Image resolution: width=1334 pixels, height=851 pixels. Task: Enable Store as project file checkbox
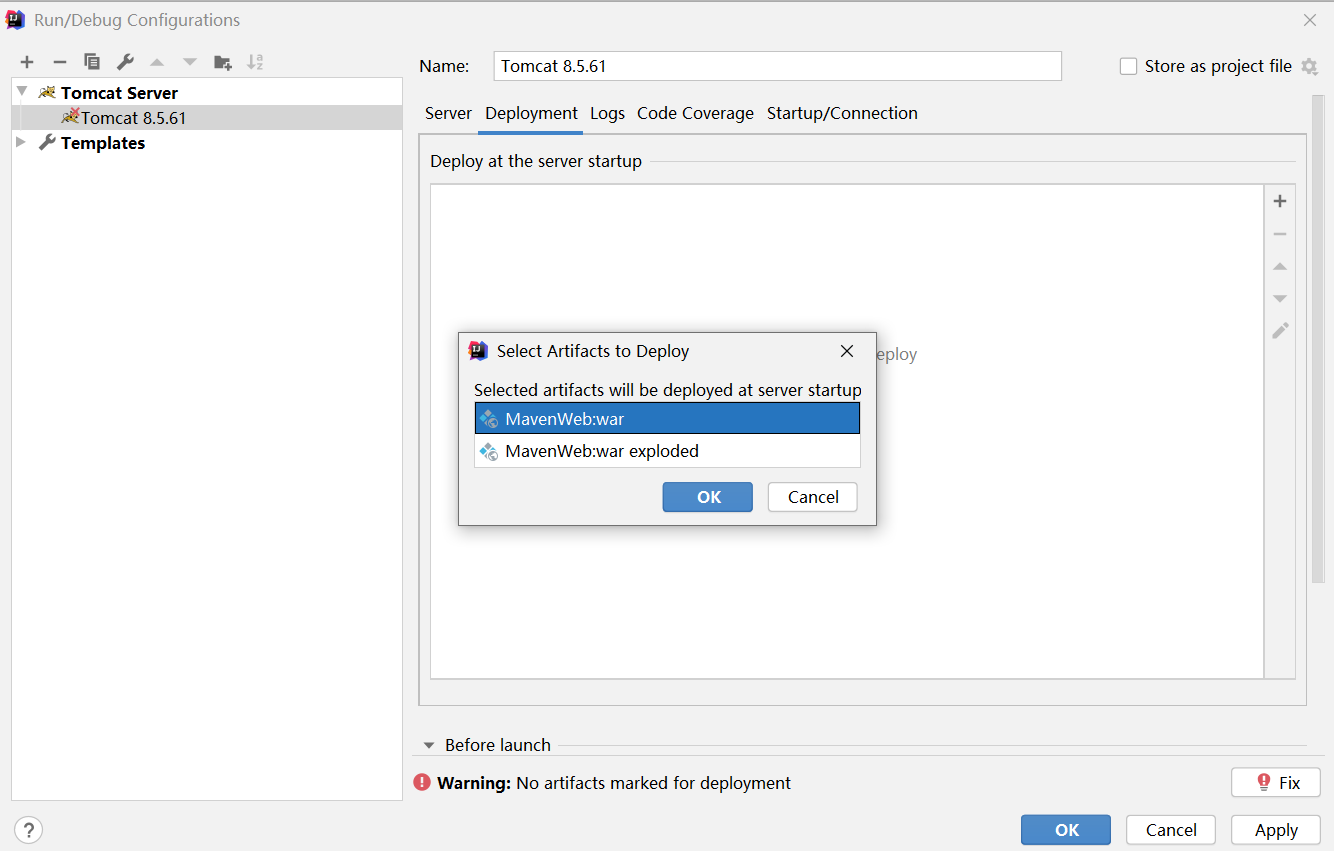(x=1128, y=66)
